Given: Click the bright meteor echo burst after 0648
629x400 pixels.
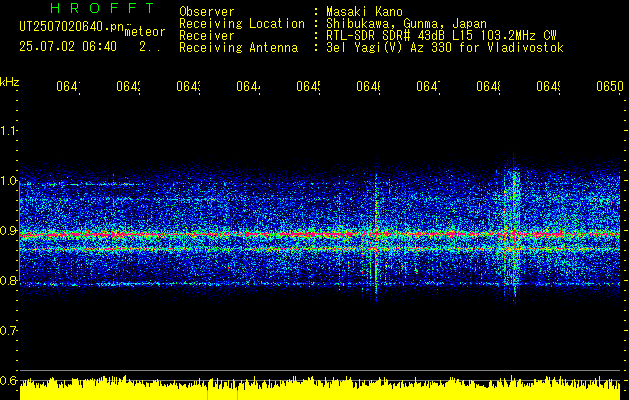Looking at the screenshot, I should [513, 229].
